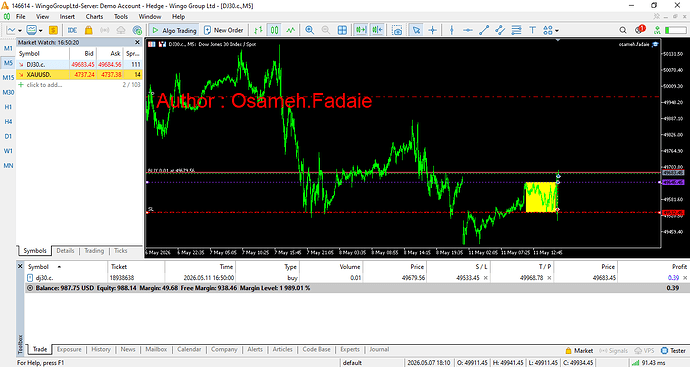The image size is (690, 367).
Task: Select the XAUUSD row in Market Watch
Action: click(x=79, y=74)
